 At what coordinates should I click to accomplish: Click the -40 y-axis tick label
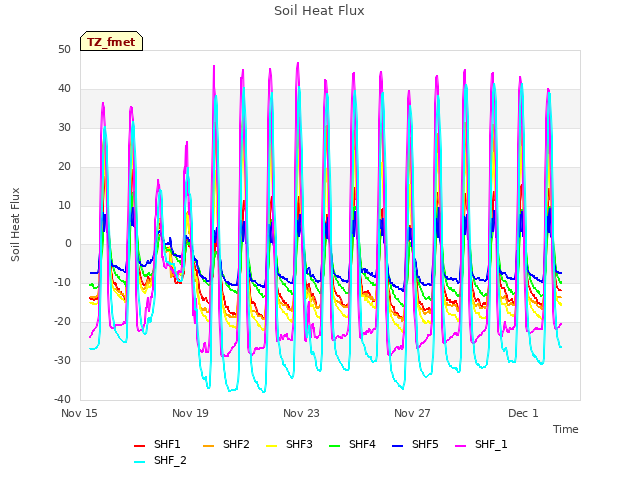click(62, 399)
